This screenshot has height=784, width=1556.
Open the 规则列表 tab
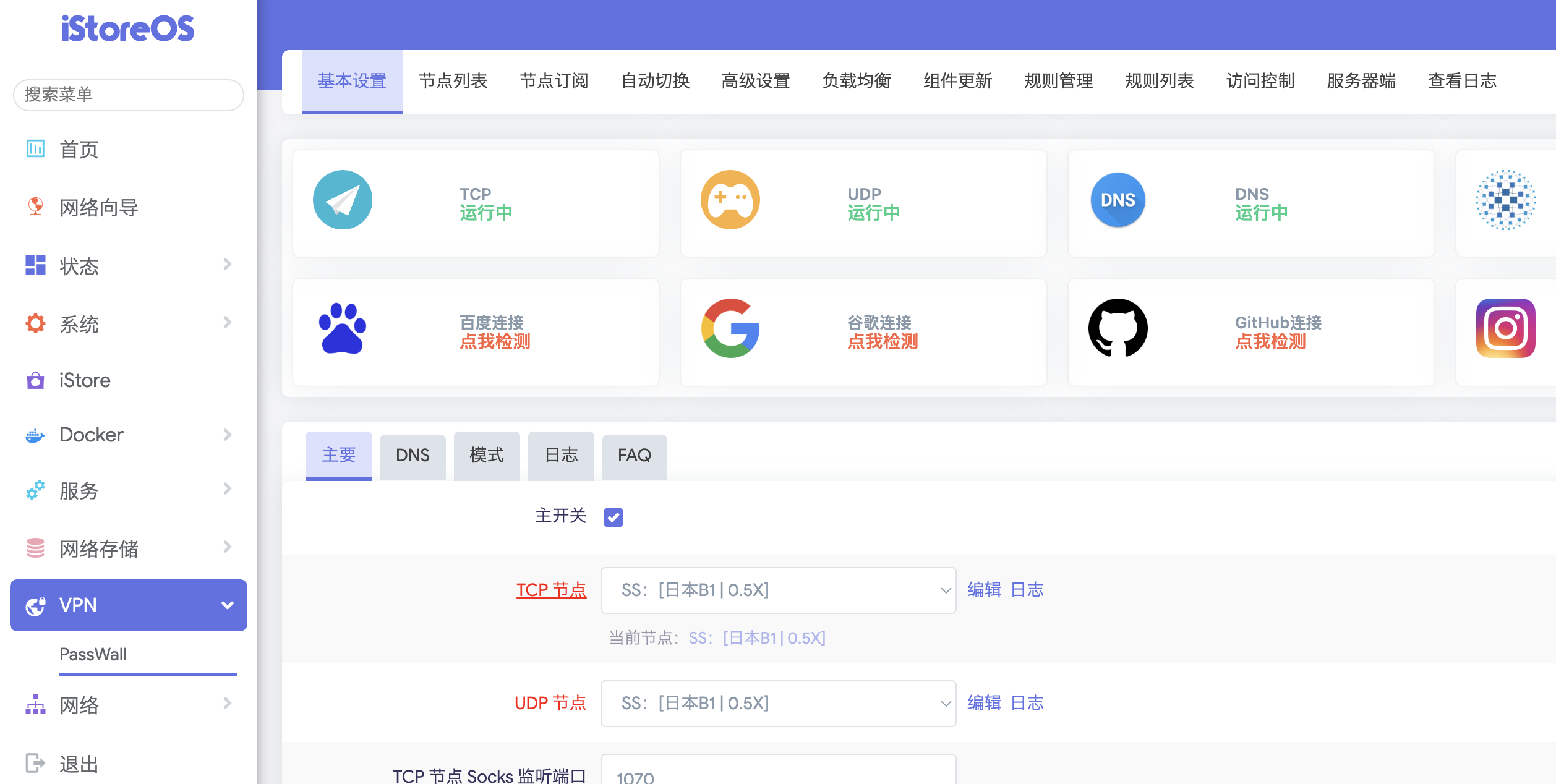[1160, 81]
